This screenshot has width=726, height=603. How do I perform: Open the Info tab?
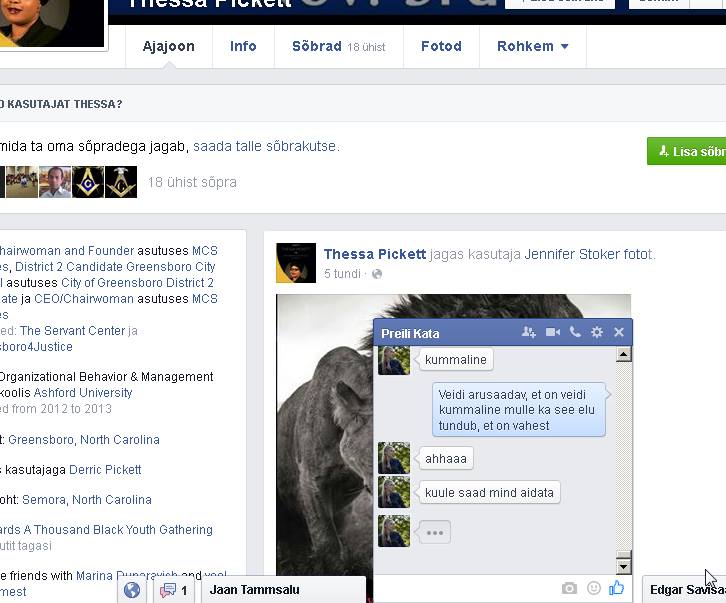click(x=243, y=46)
